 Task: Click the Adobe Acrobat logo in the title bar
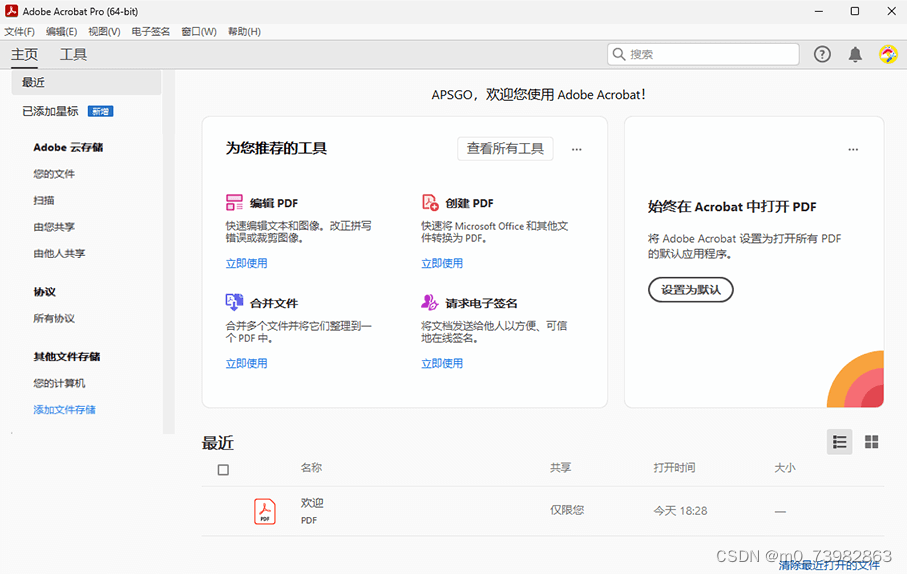12,11
